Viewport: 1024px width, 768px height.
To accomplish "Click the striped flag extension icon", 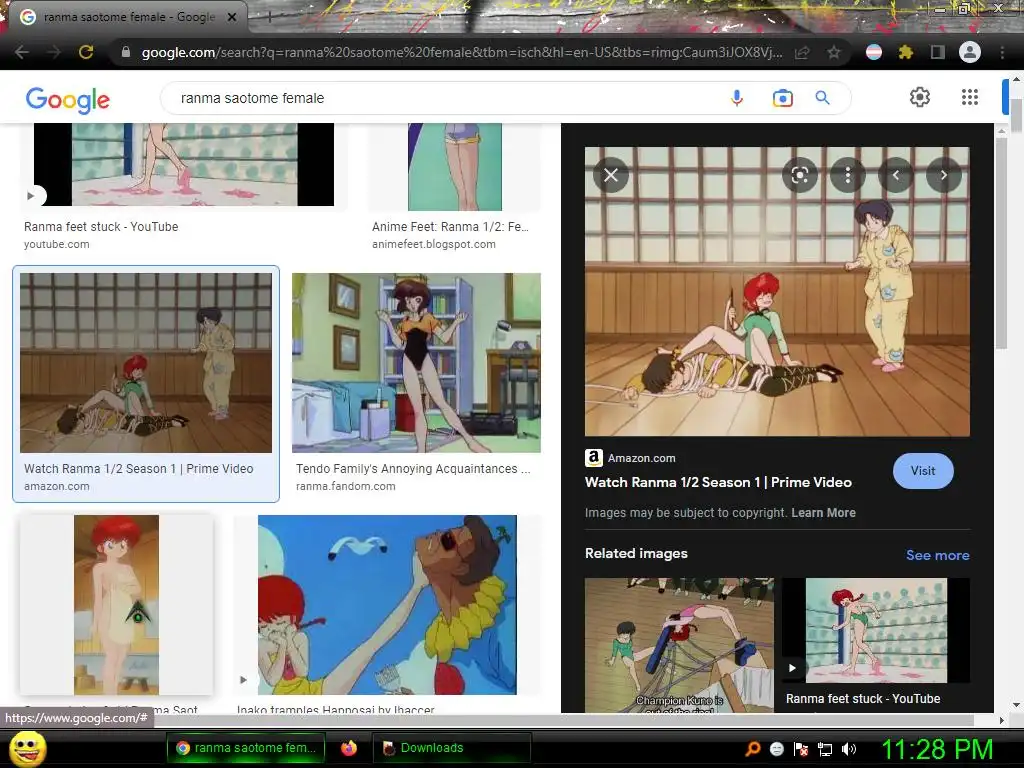I will (x=874, y=52).
